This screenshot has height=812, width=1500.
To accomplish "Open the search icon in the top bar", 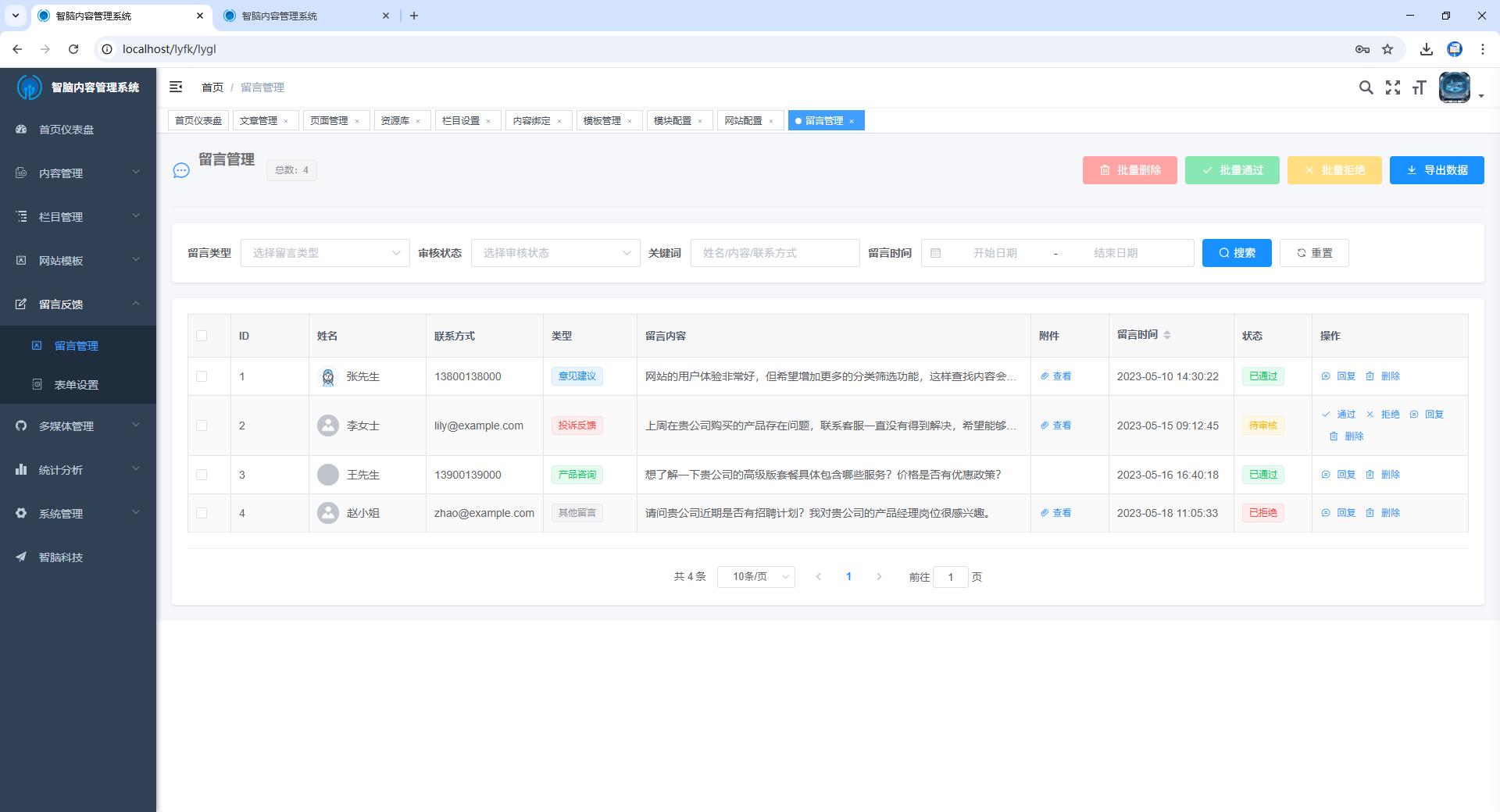I will pos(1366,87).
